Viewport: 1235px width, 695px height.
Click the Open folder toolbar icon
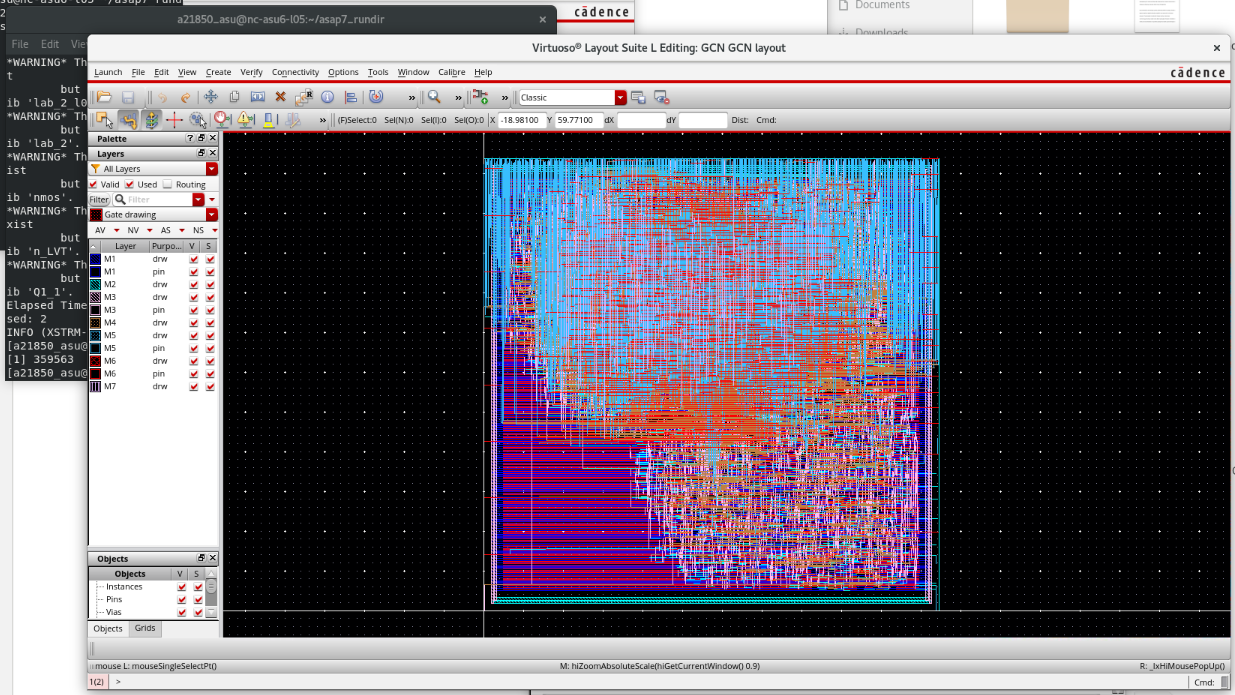pyautogui.click(x=104, y=97)
